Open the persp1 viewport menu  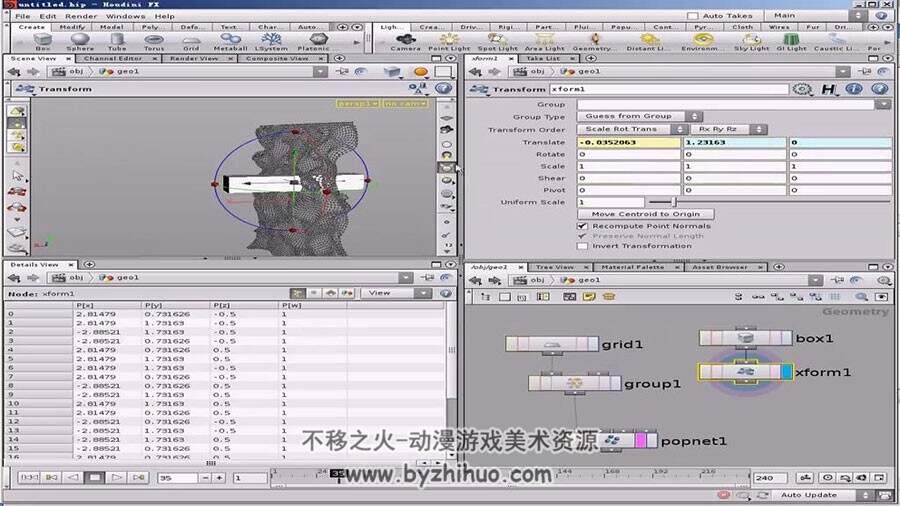coord(358,103)
